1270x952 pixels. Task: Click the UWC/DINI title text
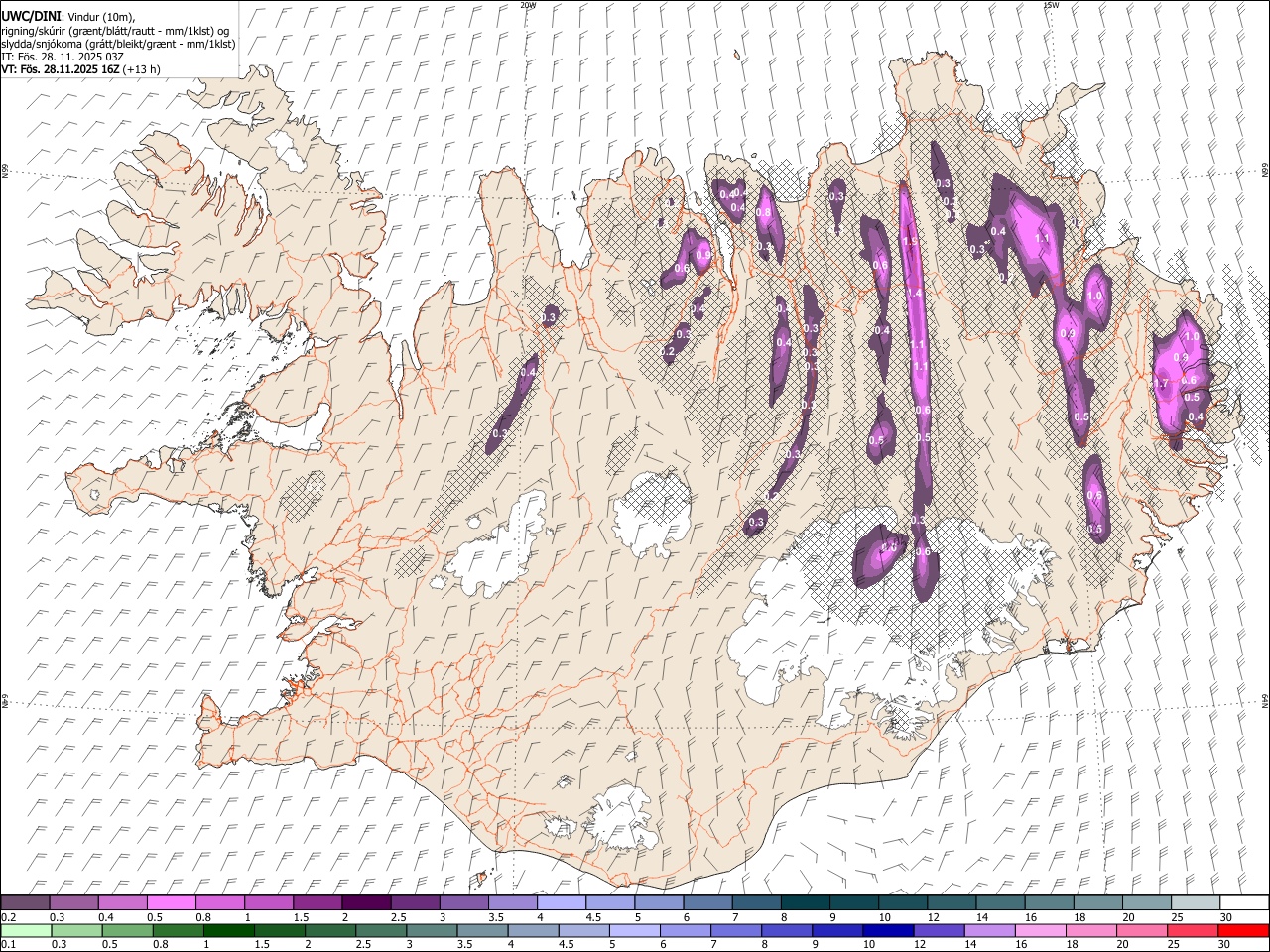[x=31, y=15]
